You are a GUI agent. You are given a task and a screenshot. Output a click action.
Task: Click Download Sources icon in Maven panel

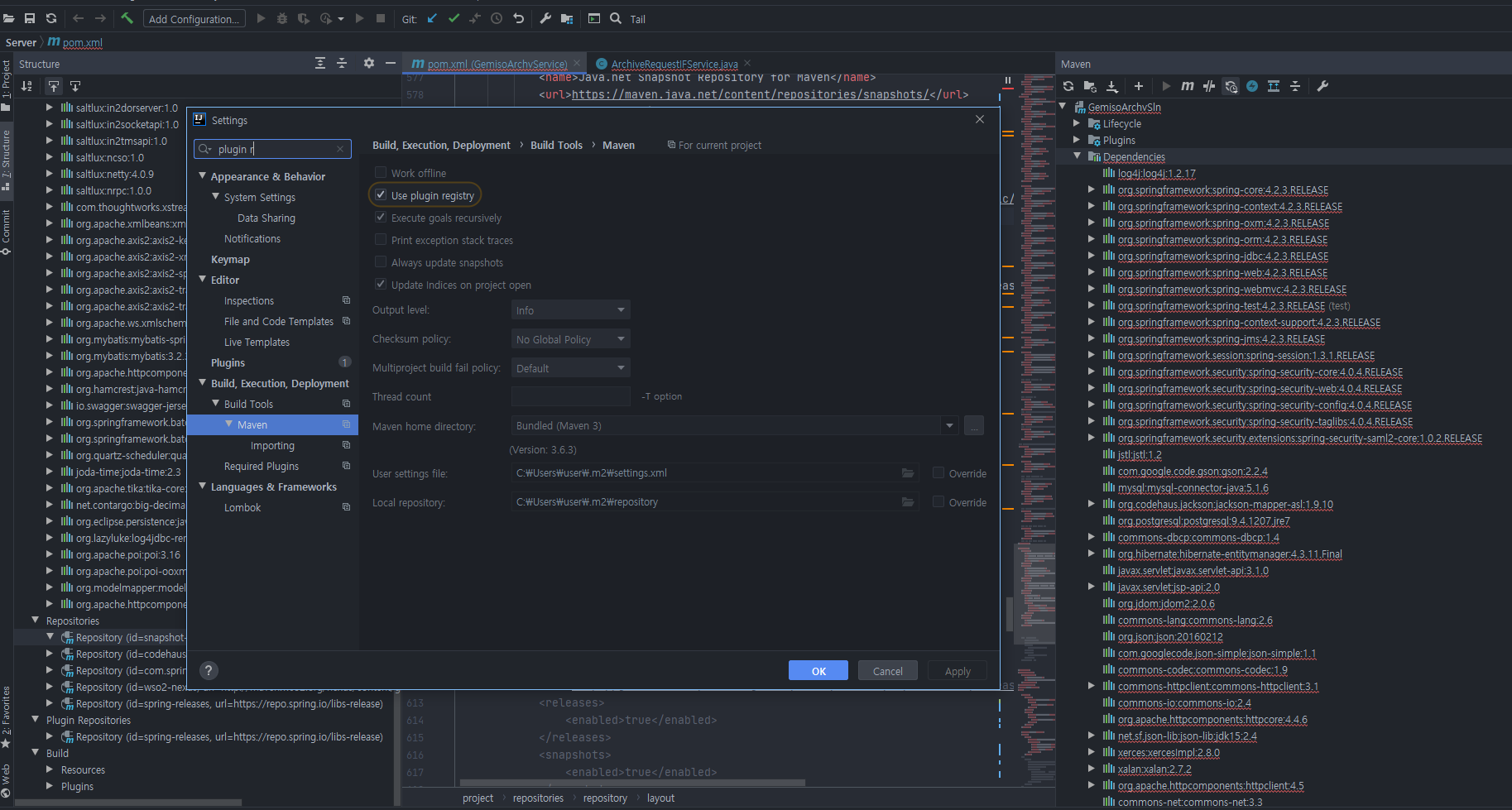(x=1111, y=86)
